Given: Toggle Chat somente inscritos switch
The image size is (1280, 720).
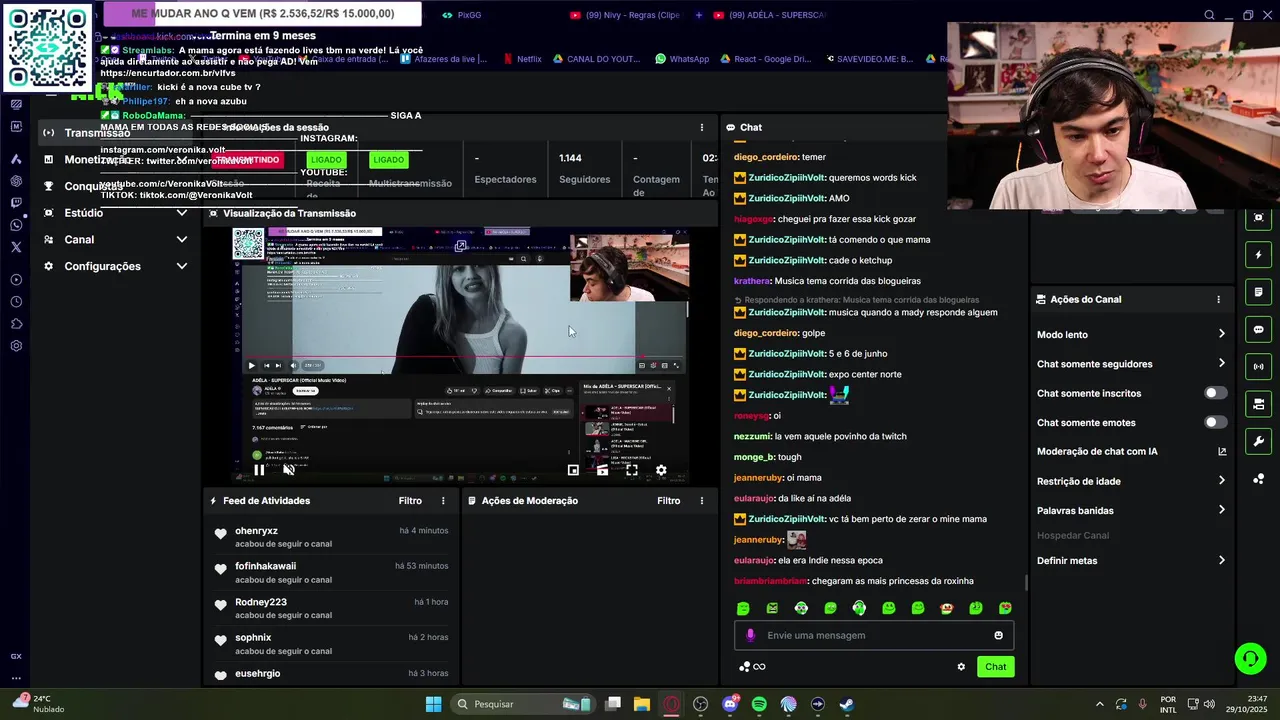Looking at the screenshot, I should pos(1215,393).
